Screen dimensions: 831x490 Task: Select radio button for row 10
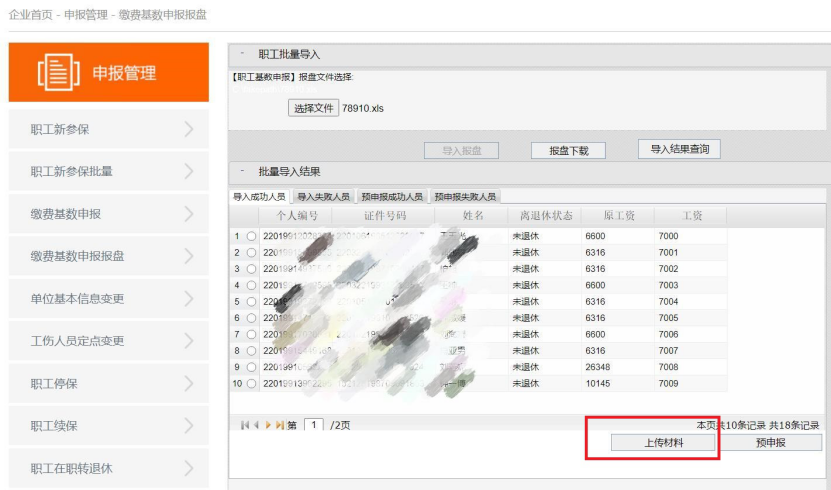pos(251,384)
